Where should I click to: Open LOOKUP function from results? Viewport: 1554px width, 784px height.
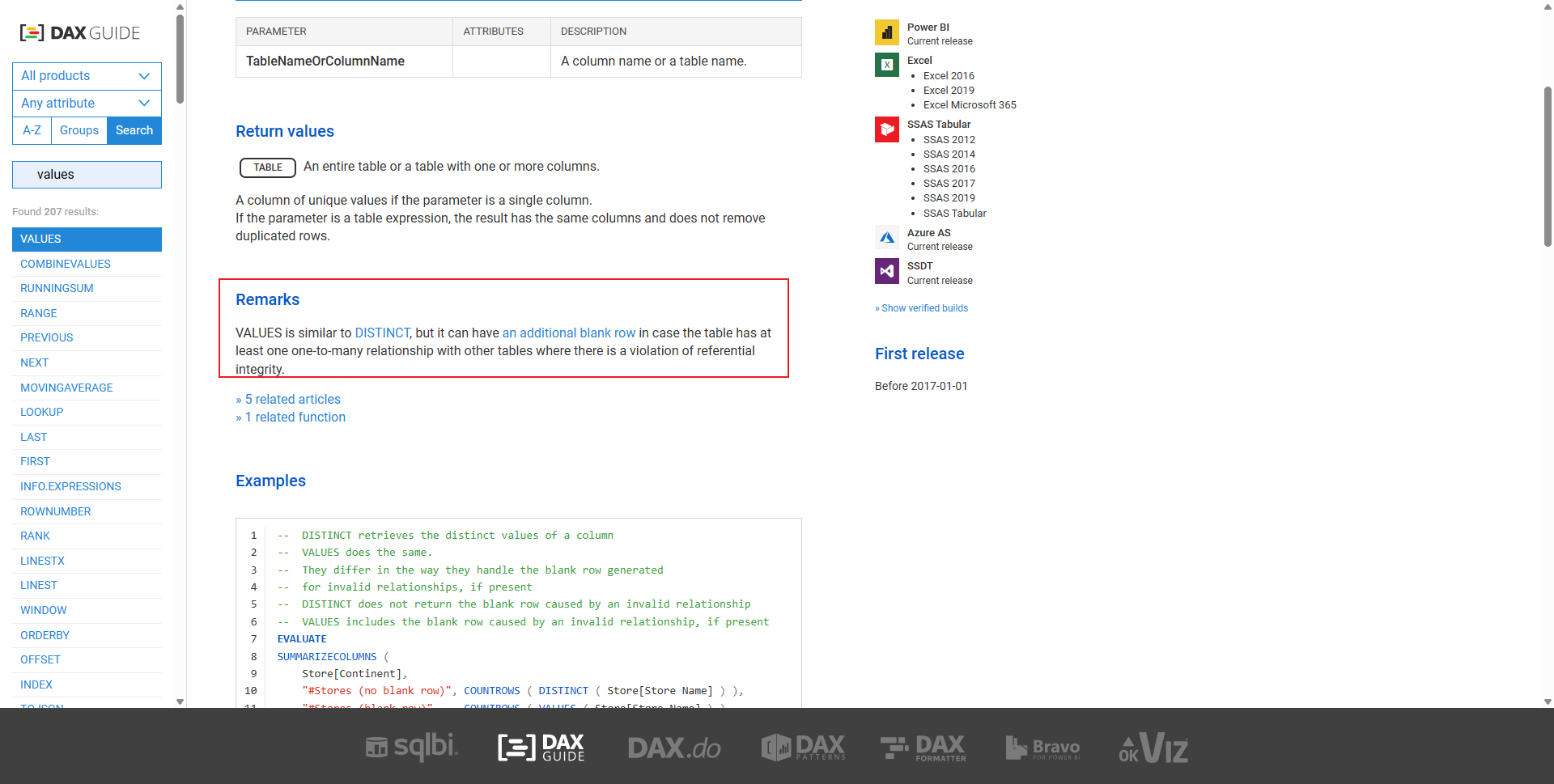click(87, 413)
